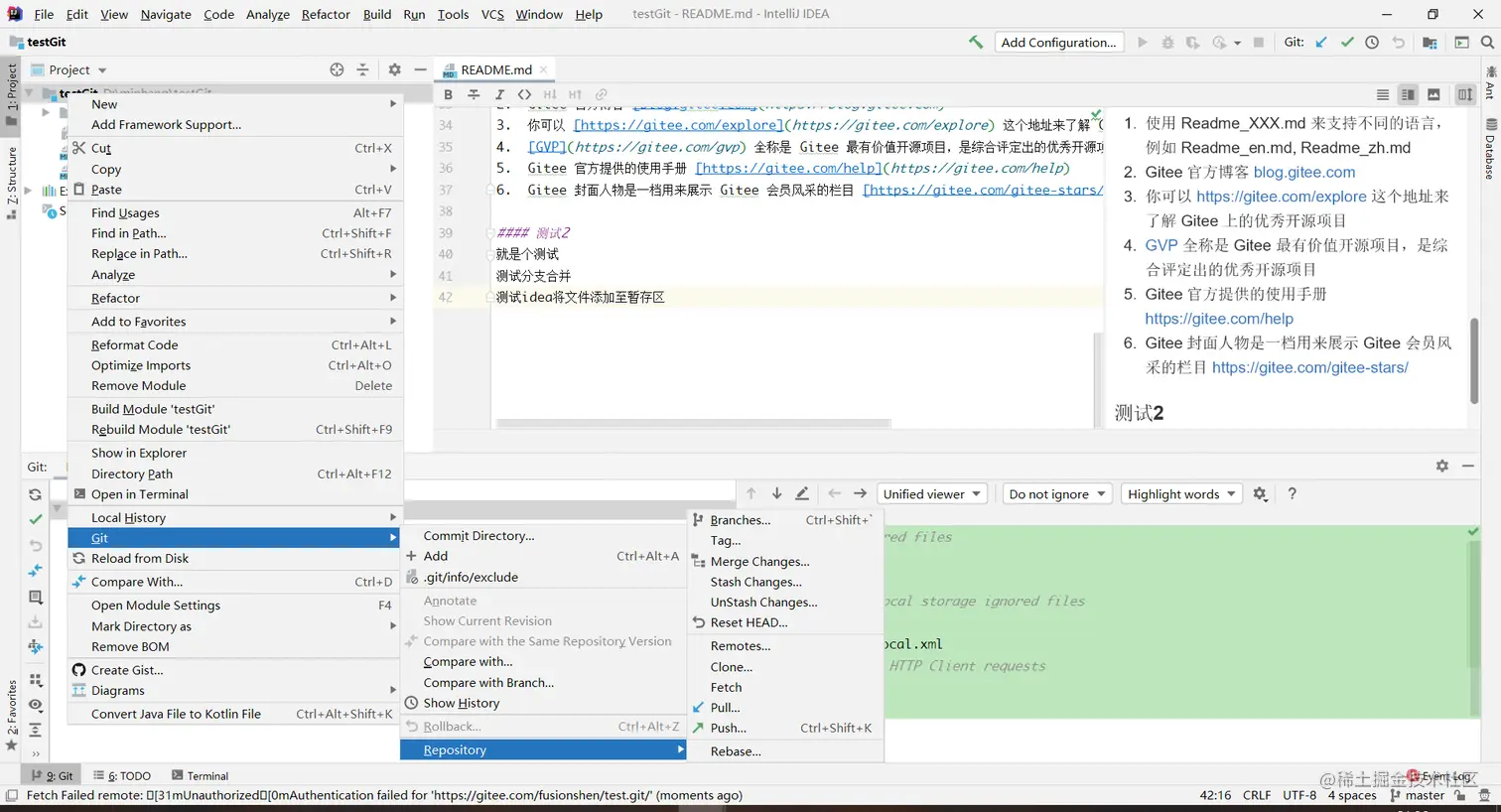Go to previous difference up arrow
Screen dimensions: 1501x812
pyautogui.click(x=750, y=493)
